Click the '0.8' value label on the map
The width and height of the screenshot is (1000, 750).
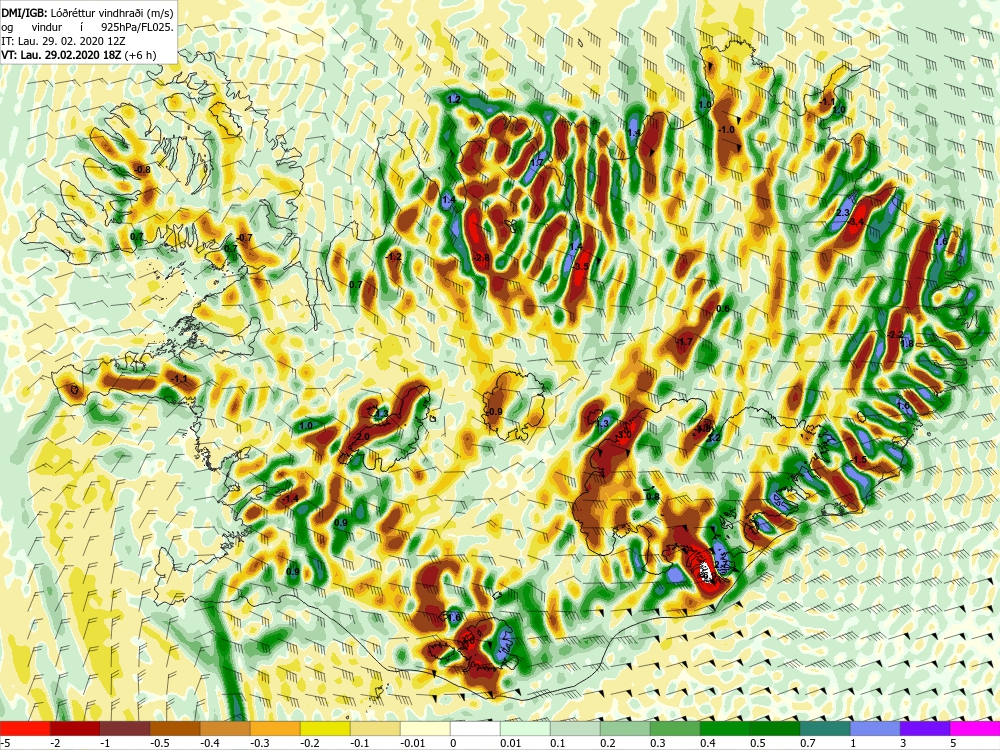click(x=652, y=497)
